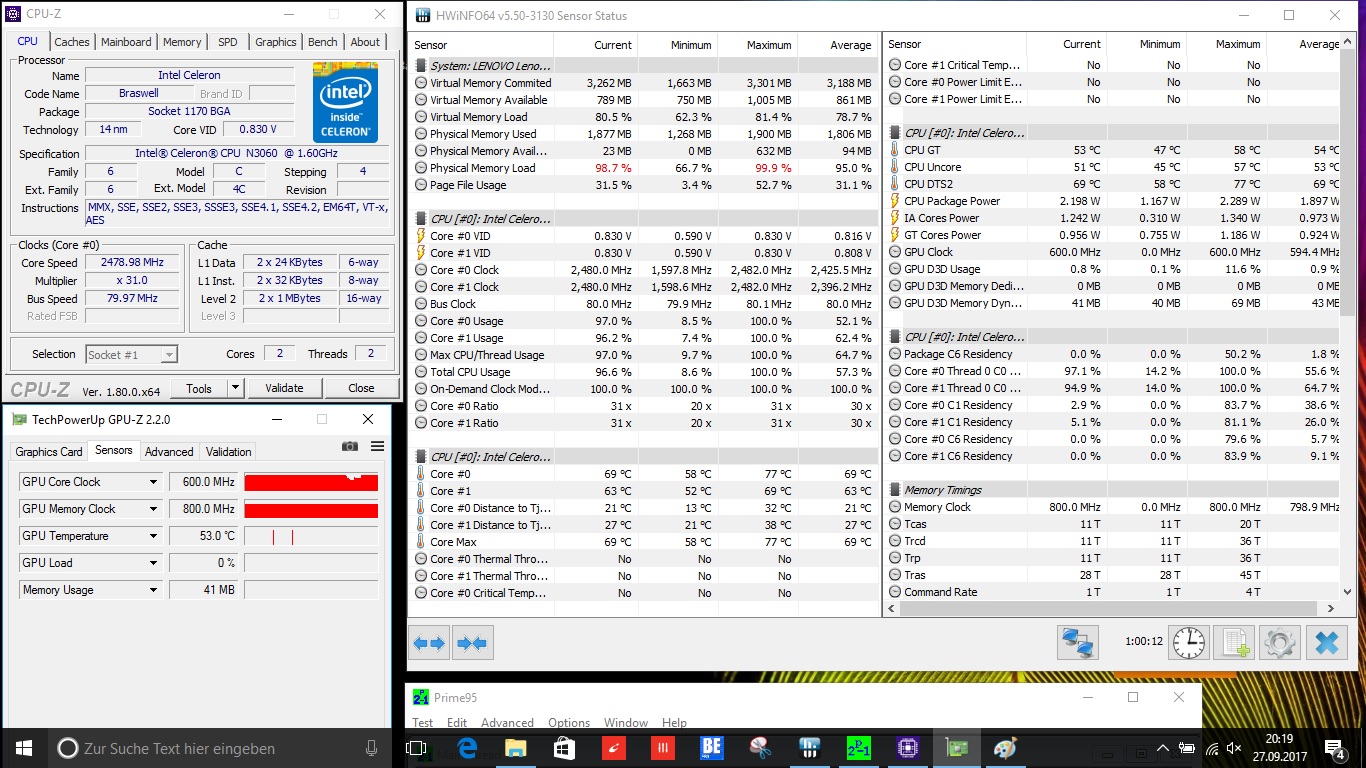Viewport: 1366px width, 768px height.
Task: Open the Memory Usage dropdown in GPU-Z
Action: click(x=153, y=590)
